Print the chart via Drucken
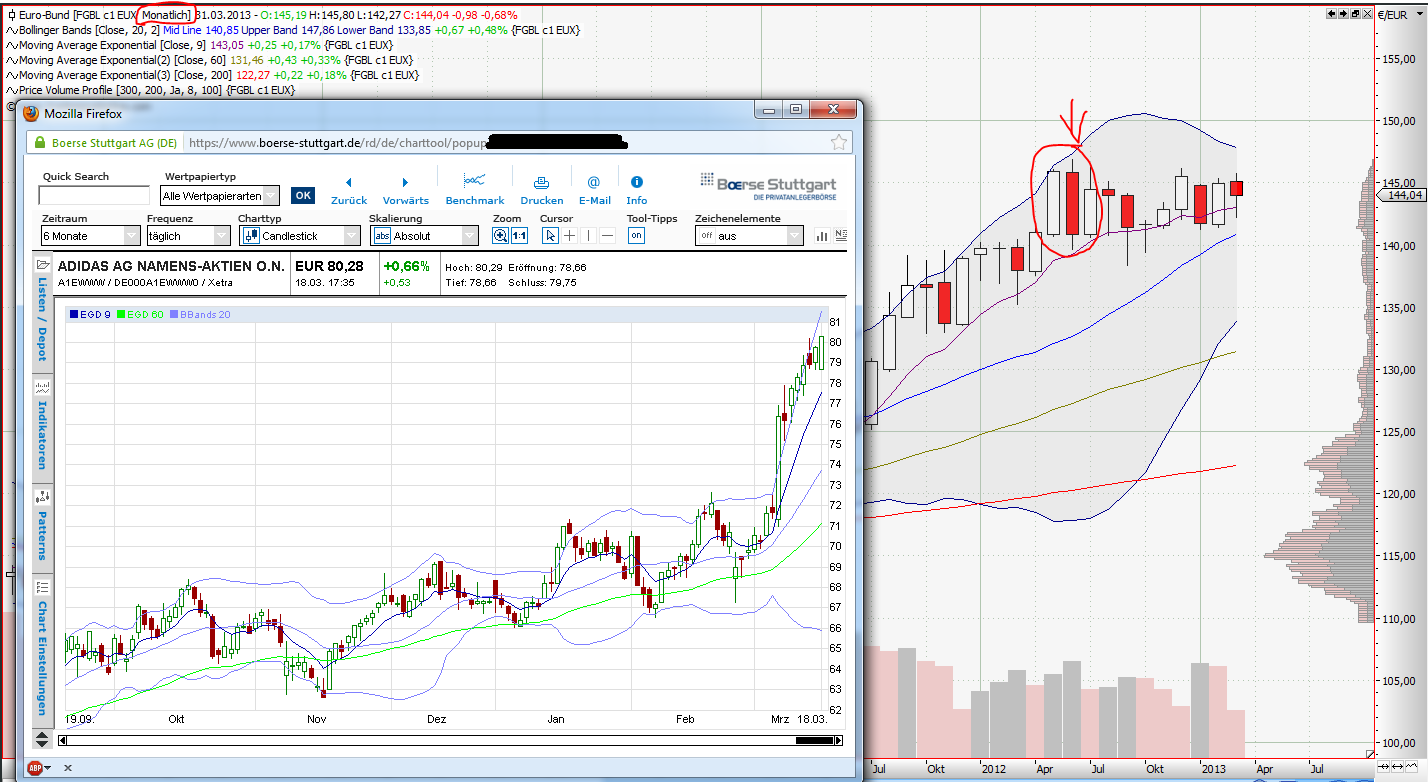1428x782 pixels. [541, 190]
